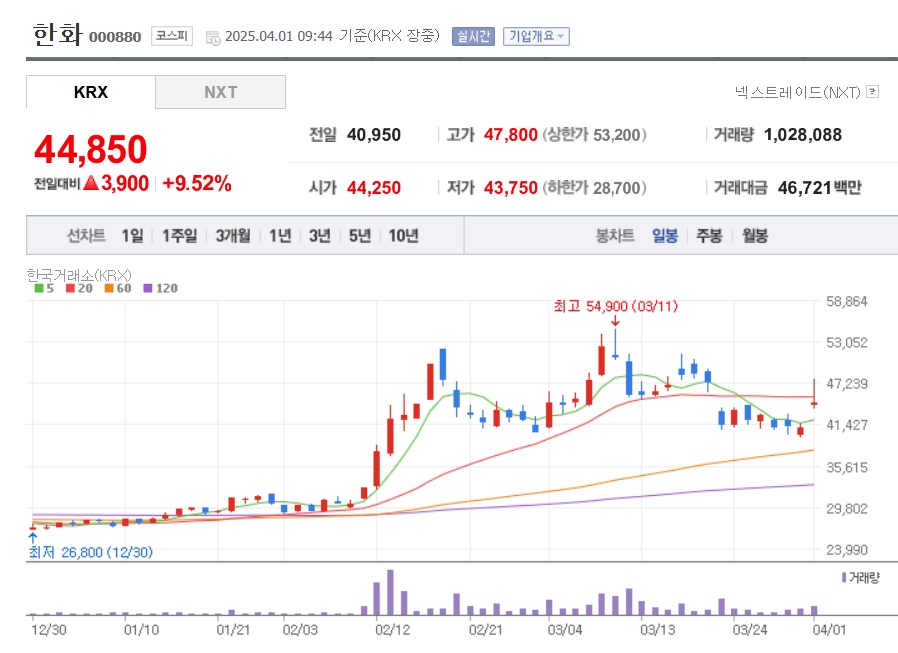Expand the 기업개요 dropdown
This screenshot has width=898, height=653.
click(x=536, y=36)
